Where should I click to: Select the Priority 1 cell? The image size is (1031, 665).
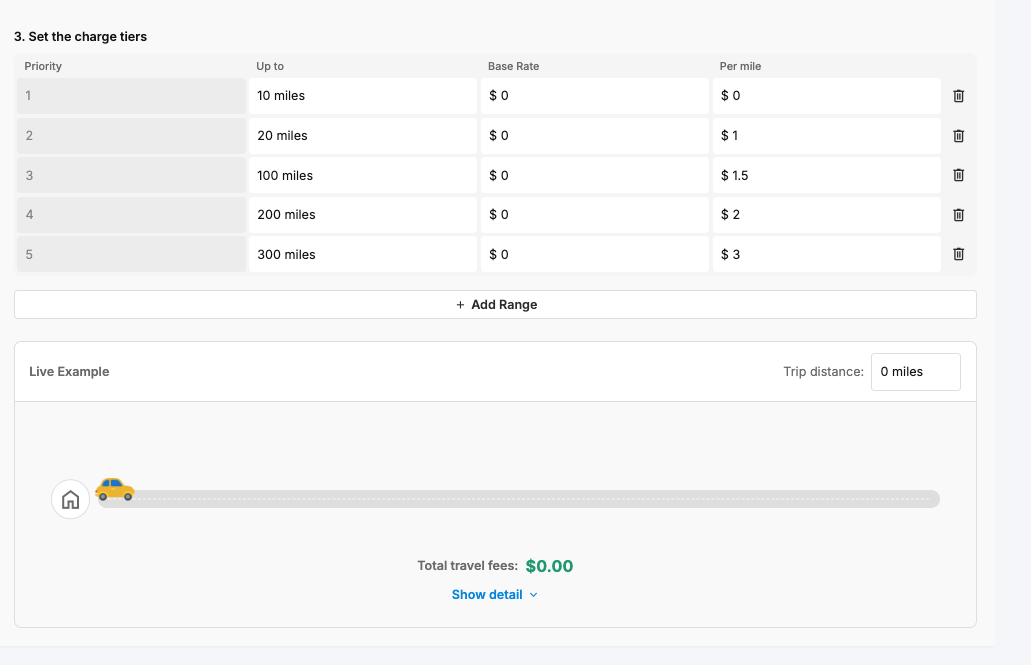pyautogui.click(x=132, y=96)
